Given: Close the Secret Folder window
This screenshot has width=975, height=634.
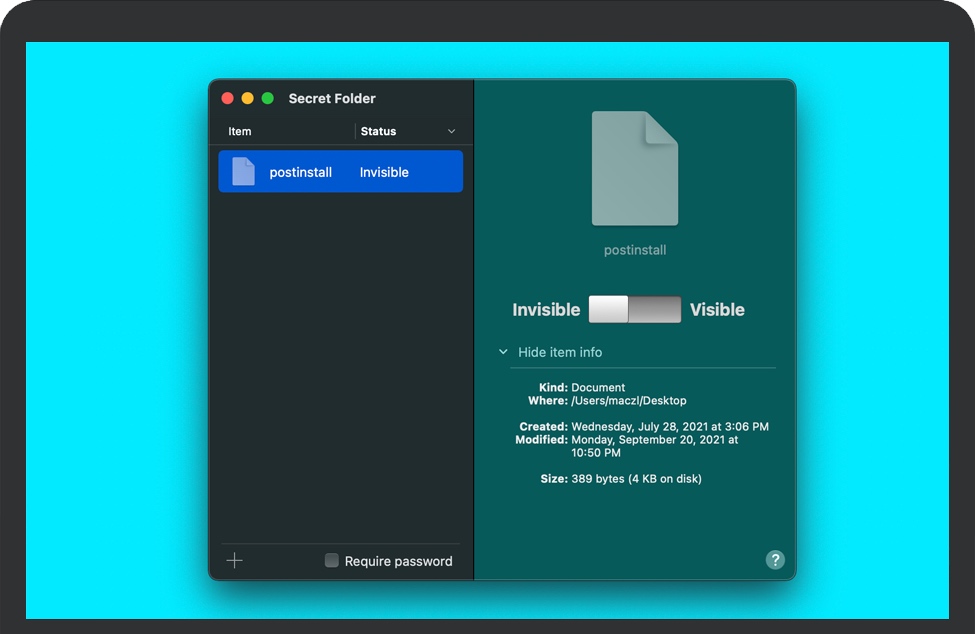Looking at the screenshot, I should click(228, 98).
